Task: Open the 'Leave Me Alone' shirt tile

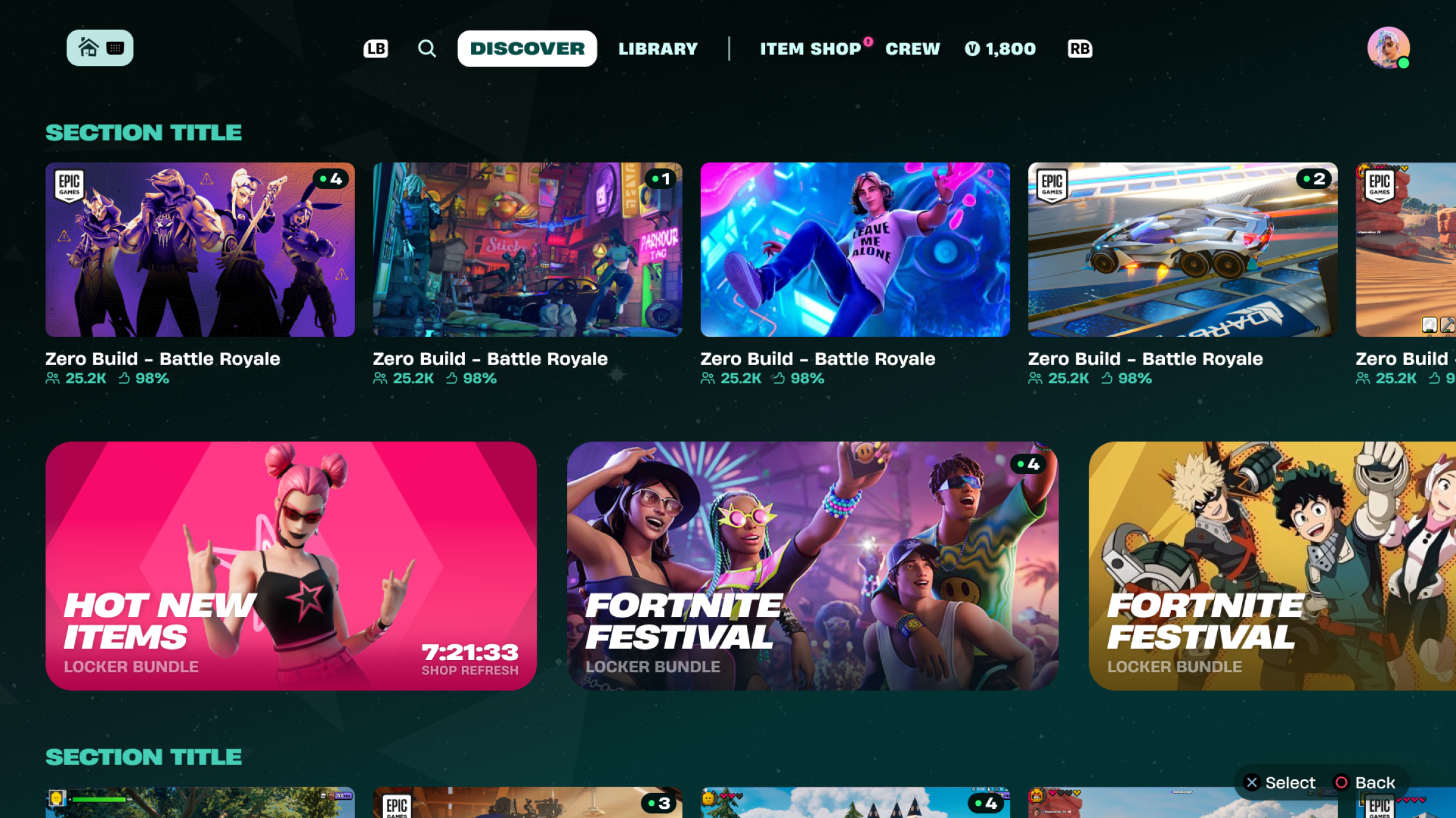Action: (855, 250)
